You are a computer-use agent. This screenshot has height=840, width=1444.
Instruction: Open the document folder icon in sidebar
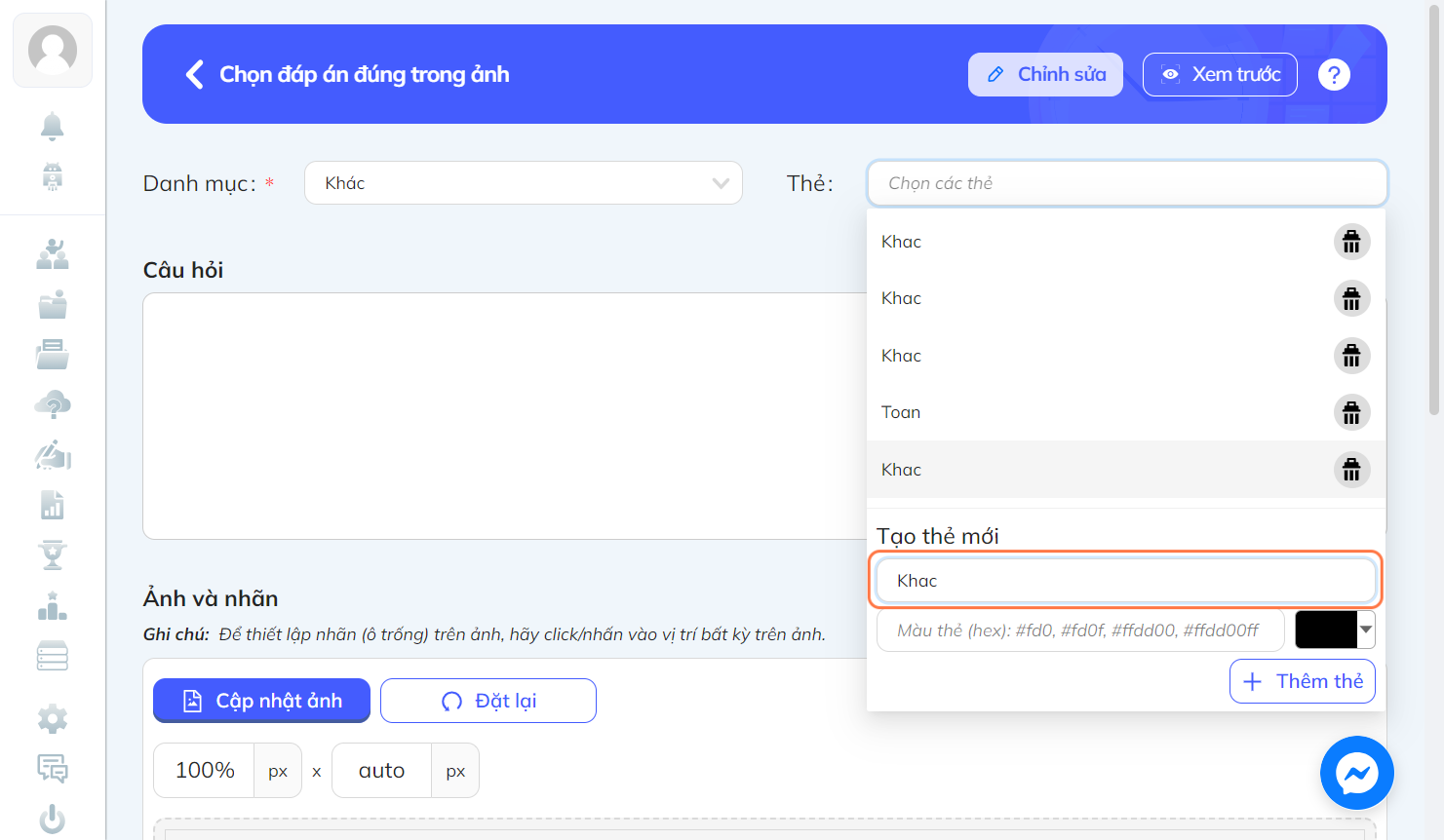click(53, 355)
